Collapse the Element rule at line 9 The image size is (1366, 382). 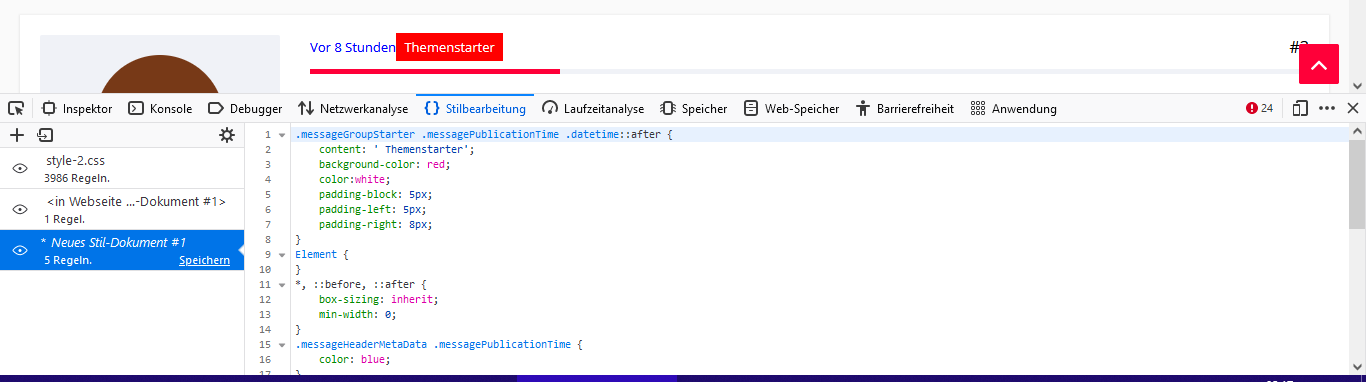pos(283,254)
